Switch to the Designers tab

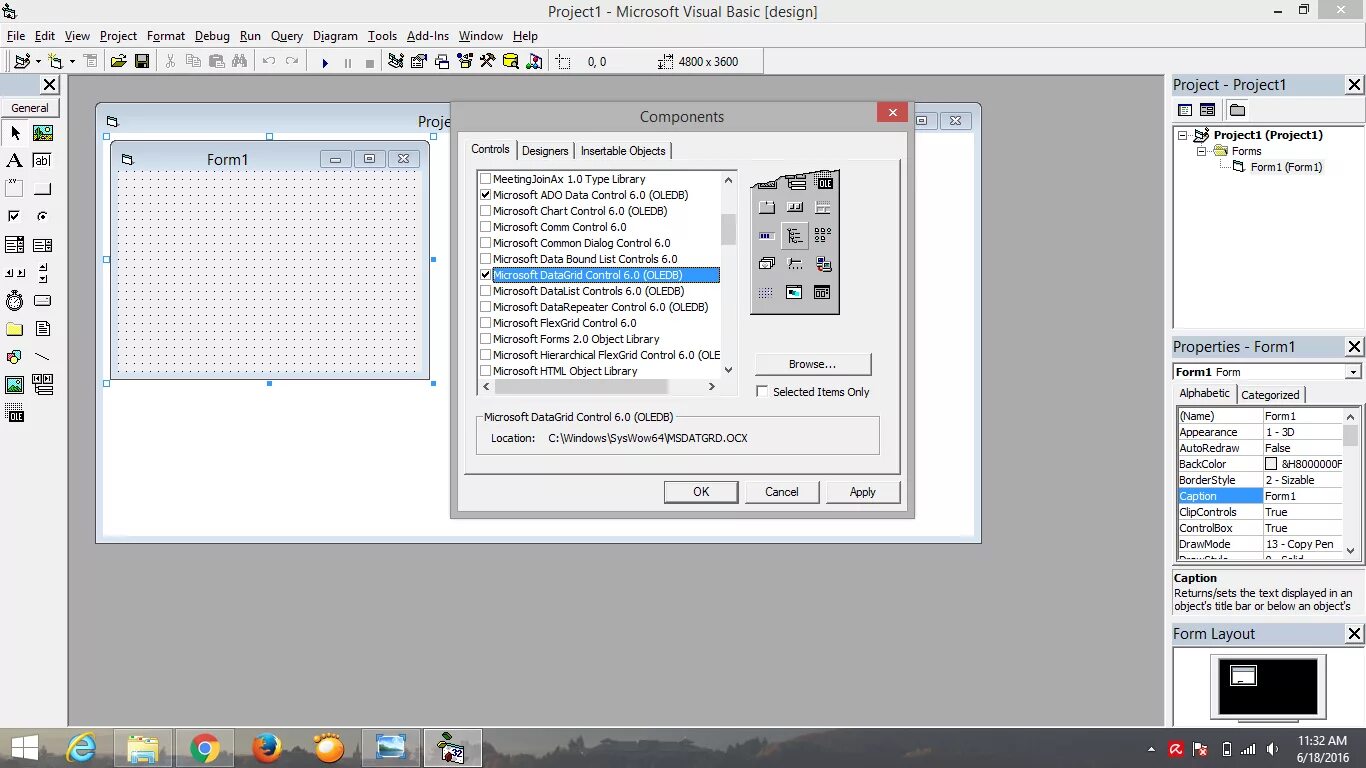(545, 151)
